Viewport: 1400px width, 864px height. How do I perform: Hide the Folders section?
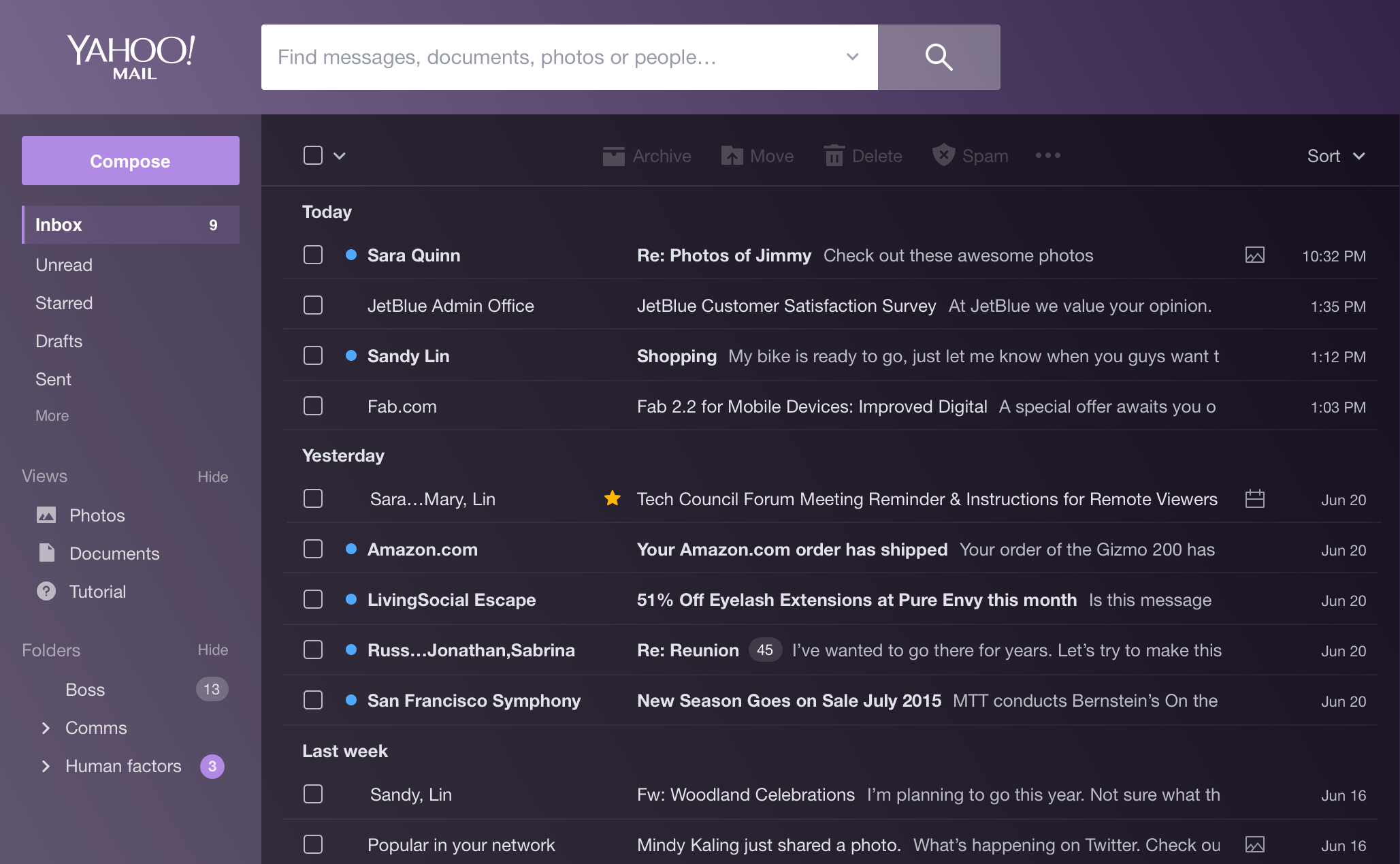[x=213, y=650]
